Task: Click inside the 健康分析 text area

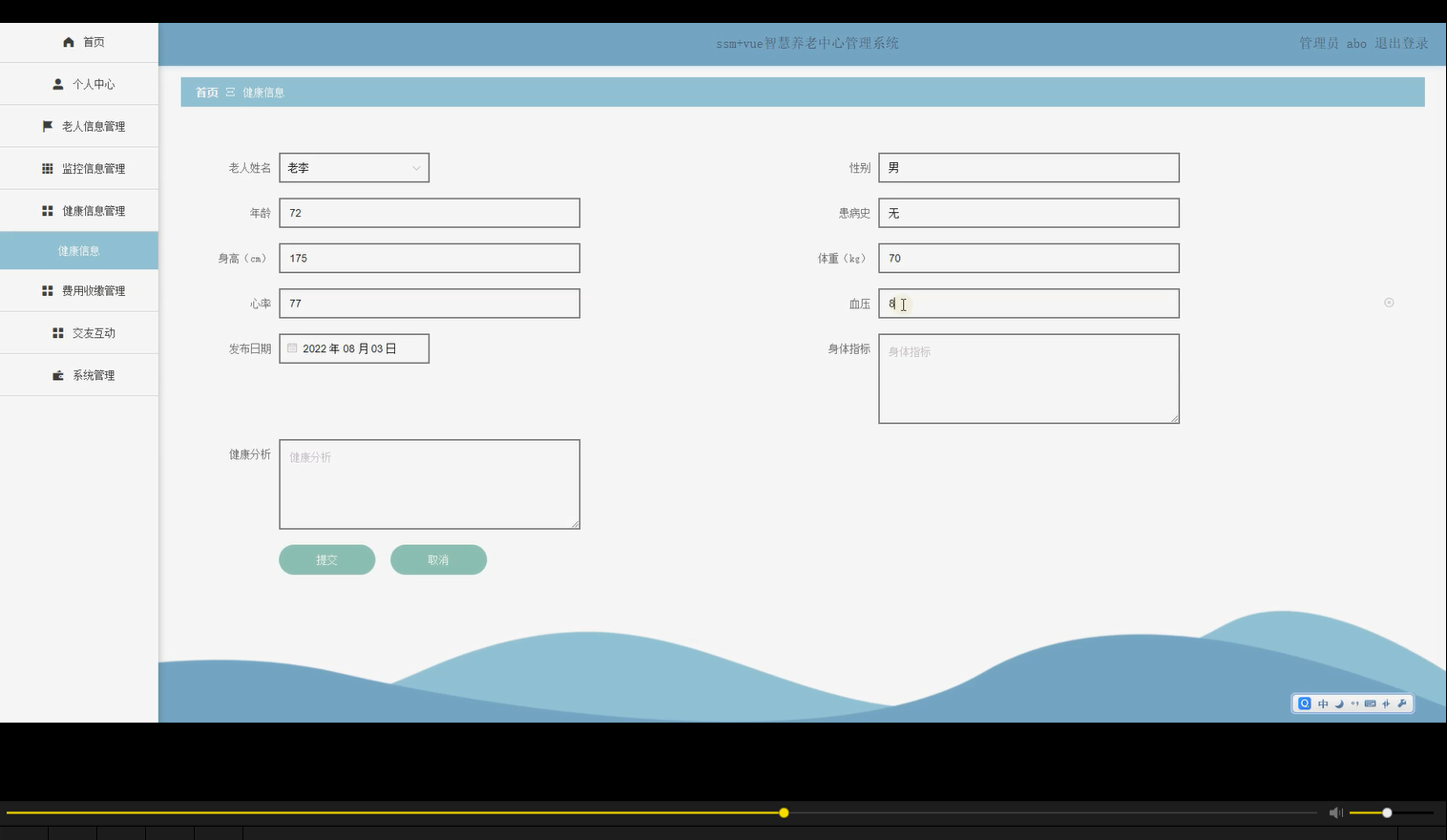Action: click(429, 483)
